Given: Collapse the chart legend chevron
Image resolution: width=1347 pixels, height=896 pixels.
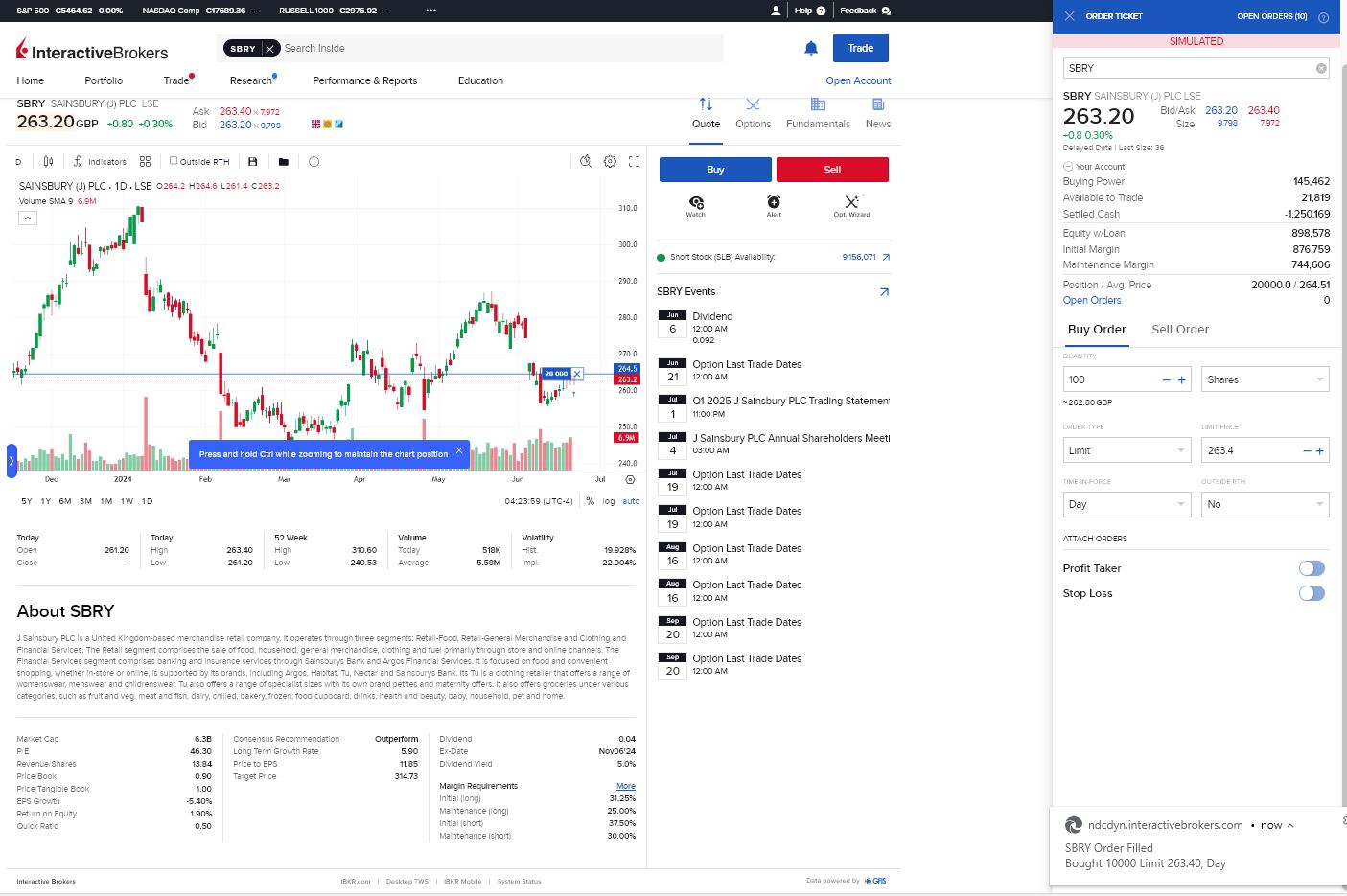Looking at the screenshot, I should tap(28, 218).
